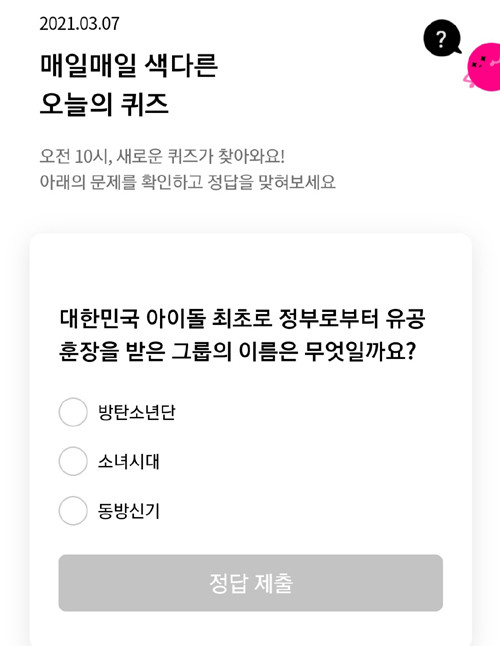The image size is (500, 646).
Task: Open the black question mark speech bubble
Action: pyautogui.click(x=442, y=38)
